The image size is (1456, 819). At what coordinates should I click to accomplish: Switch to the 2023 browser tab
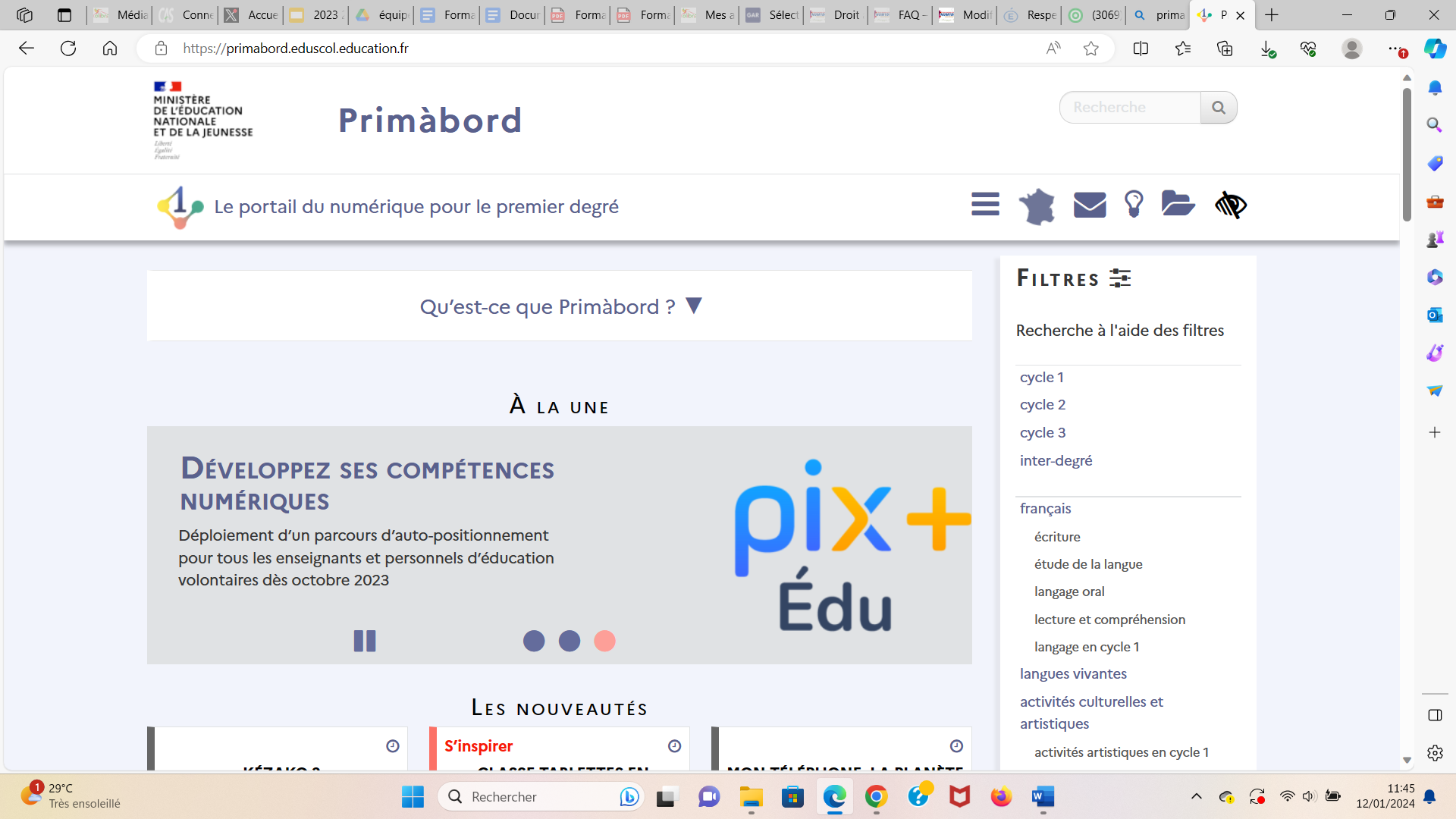315,14
